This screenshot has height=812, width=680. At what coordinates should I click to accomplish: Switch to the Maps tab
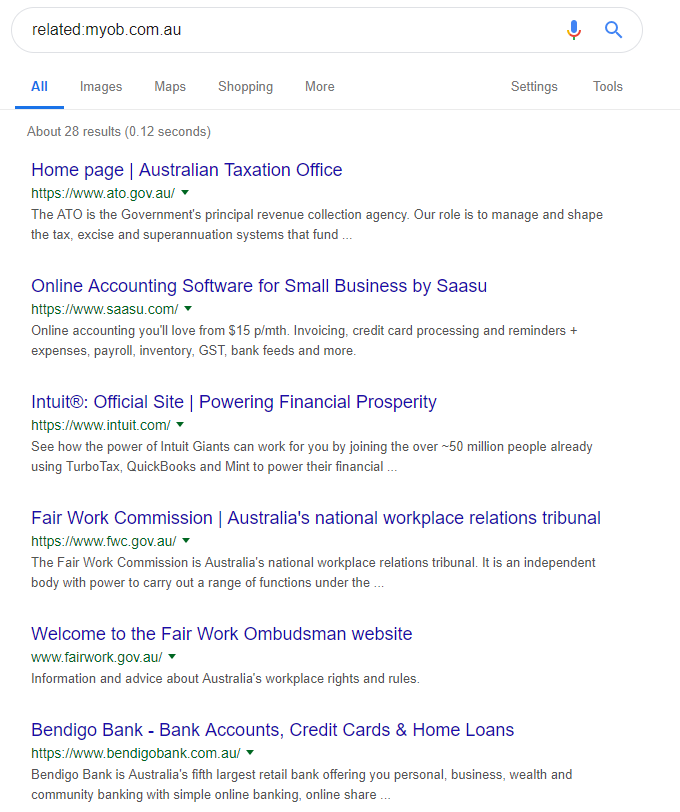tap(170, 86)
